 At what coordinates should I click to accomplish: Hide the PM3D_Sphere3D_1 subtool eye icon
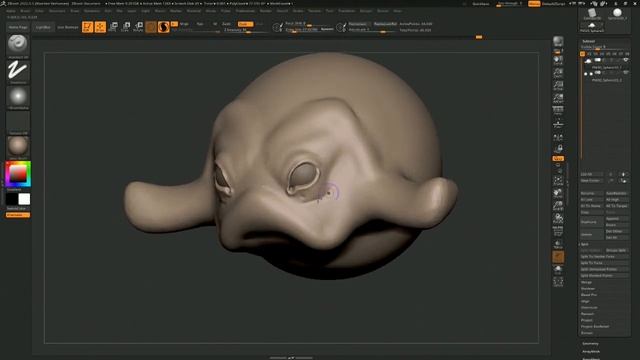pos(626,60)
